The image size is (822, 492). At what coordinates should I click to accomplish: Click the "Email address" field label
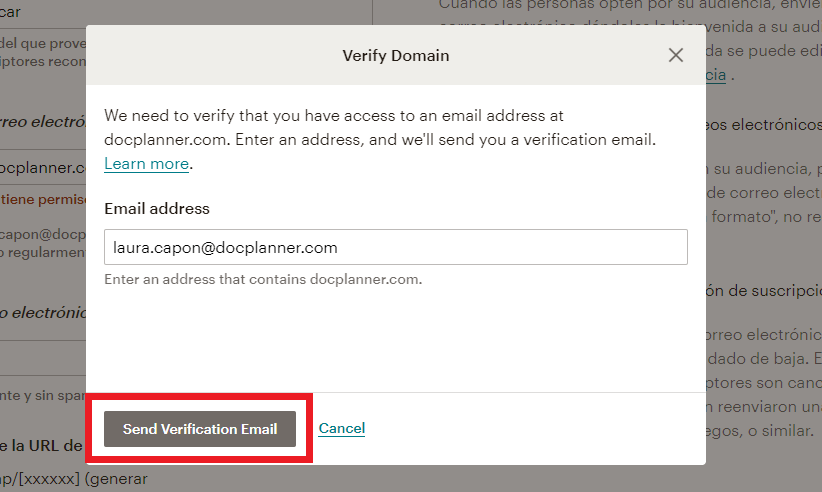(x=157, y=209)
